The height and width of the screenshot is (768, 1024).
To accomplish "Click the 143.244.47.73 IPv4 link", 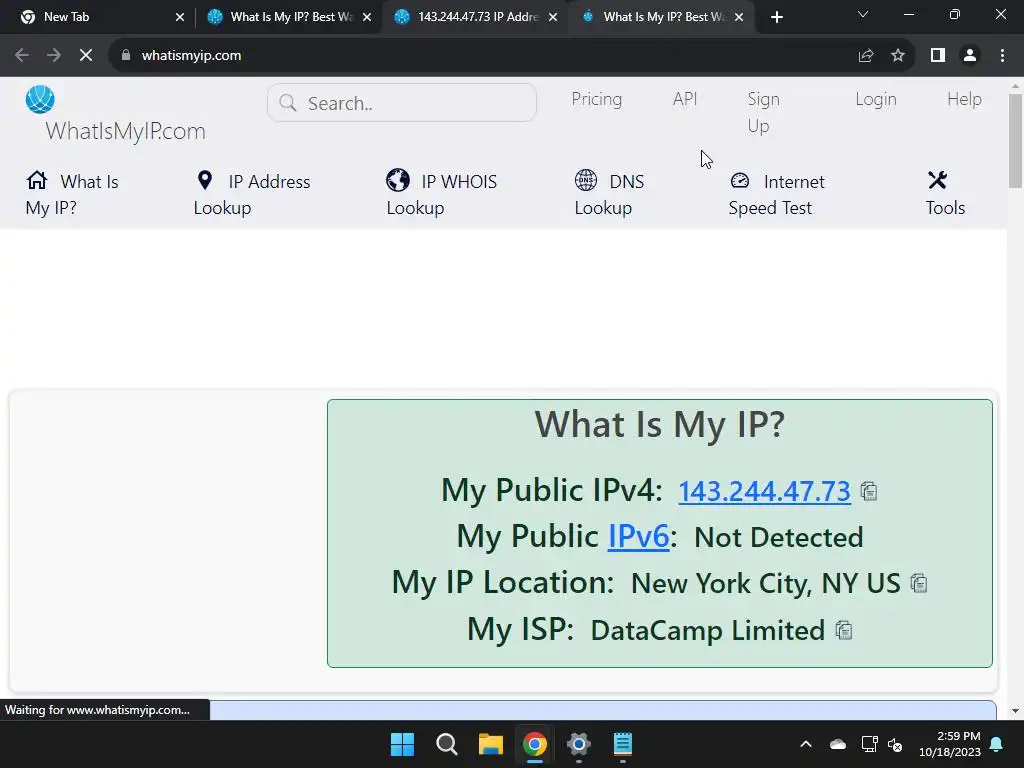I will pyautogui.click(x=764, y=491).
